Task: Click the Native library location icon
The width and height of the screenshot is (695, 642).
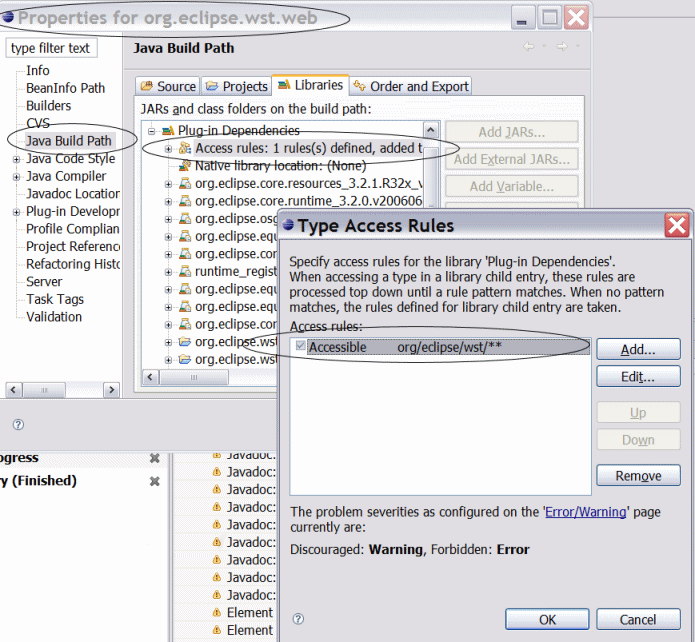Action: [185, 166]
